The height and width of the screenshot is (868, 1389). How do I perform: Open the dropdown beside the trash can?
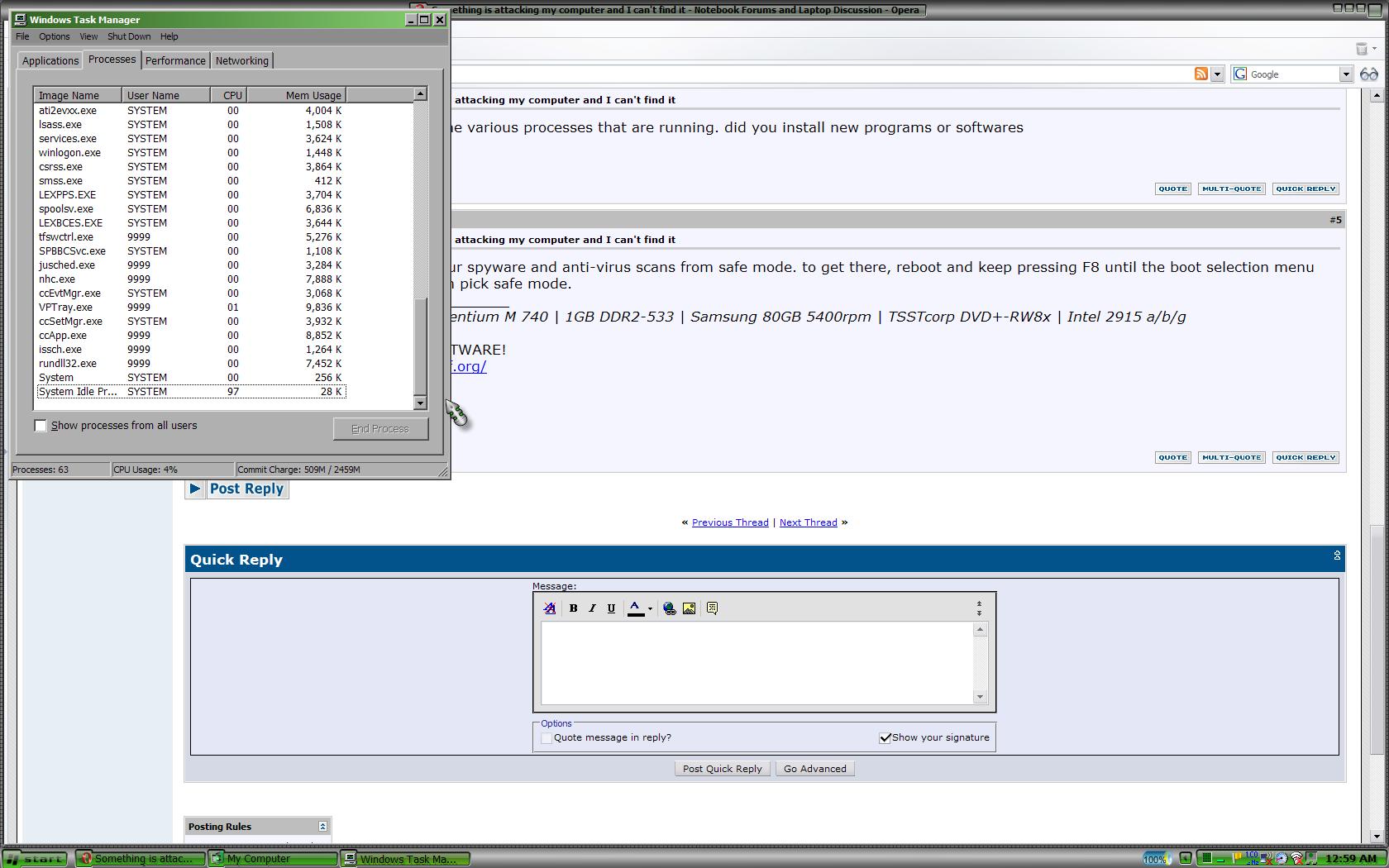tap(1374, 49)
